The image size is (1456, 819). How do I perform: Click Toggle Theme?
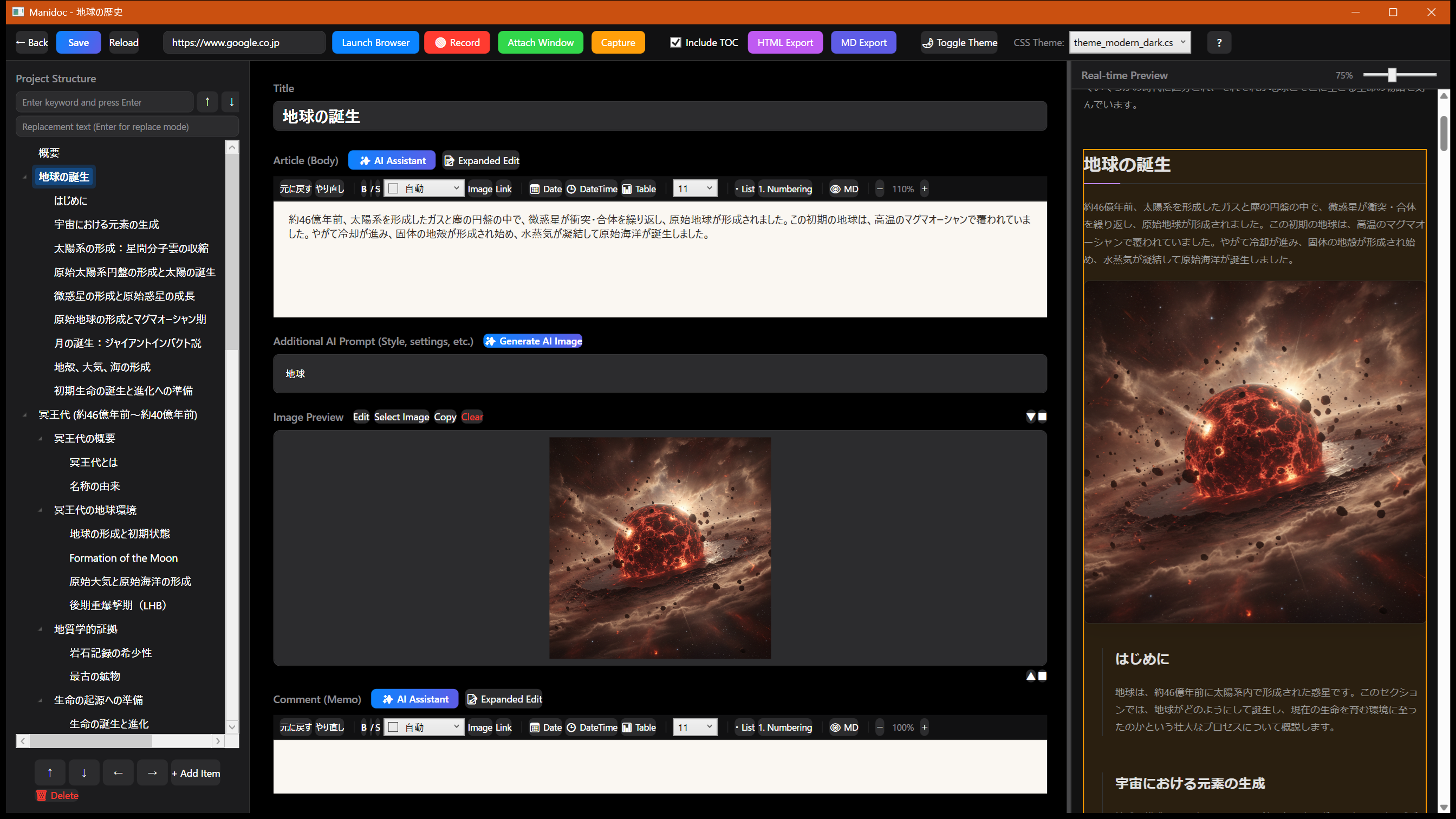[x=959, y=42]
